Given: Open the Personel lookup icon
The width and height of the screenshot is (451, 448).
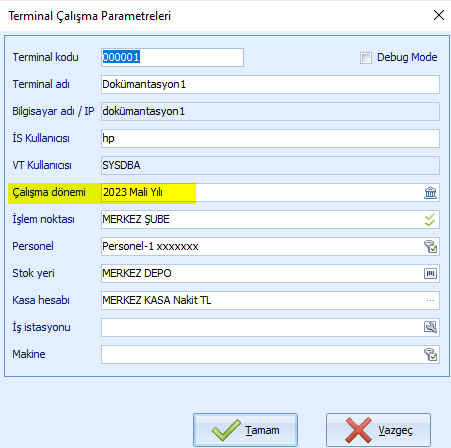Looking at the screenshot, I should 430,247.
